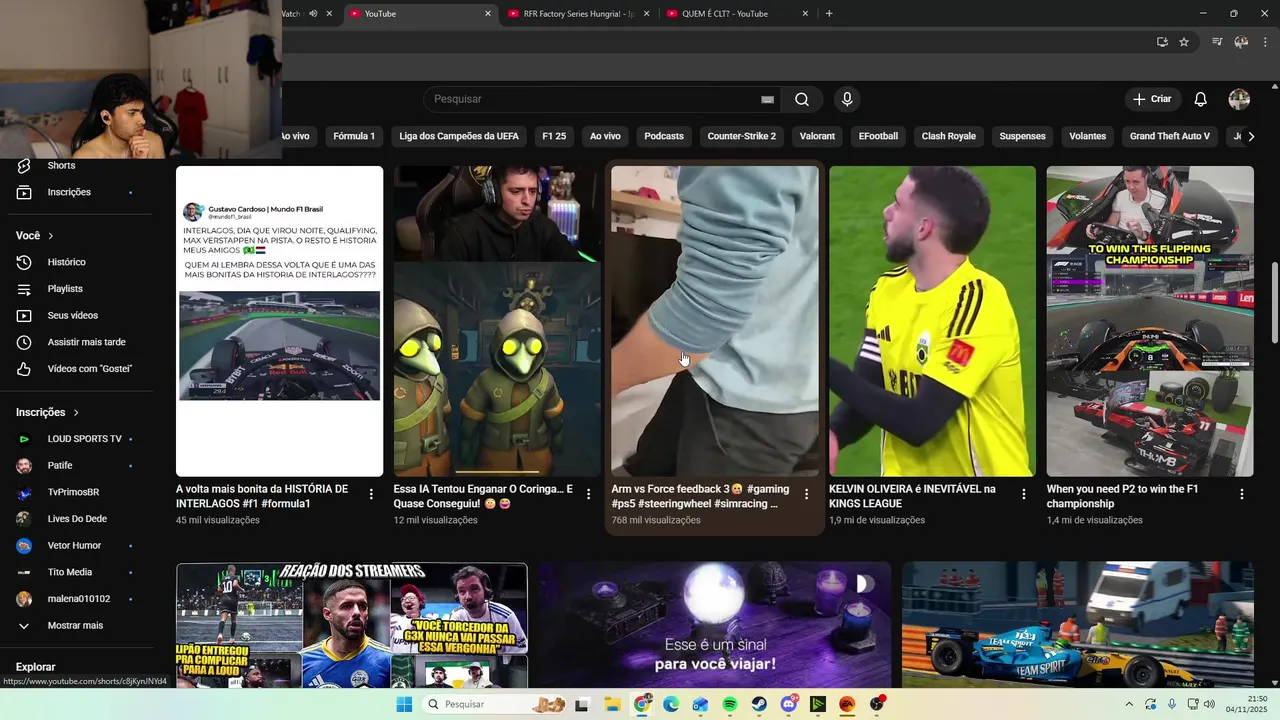Select the Clash Royale chip
Screen dimensions: 1280x720
pyautogui.click(x=949, y=136)
